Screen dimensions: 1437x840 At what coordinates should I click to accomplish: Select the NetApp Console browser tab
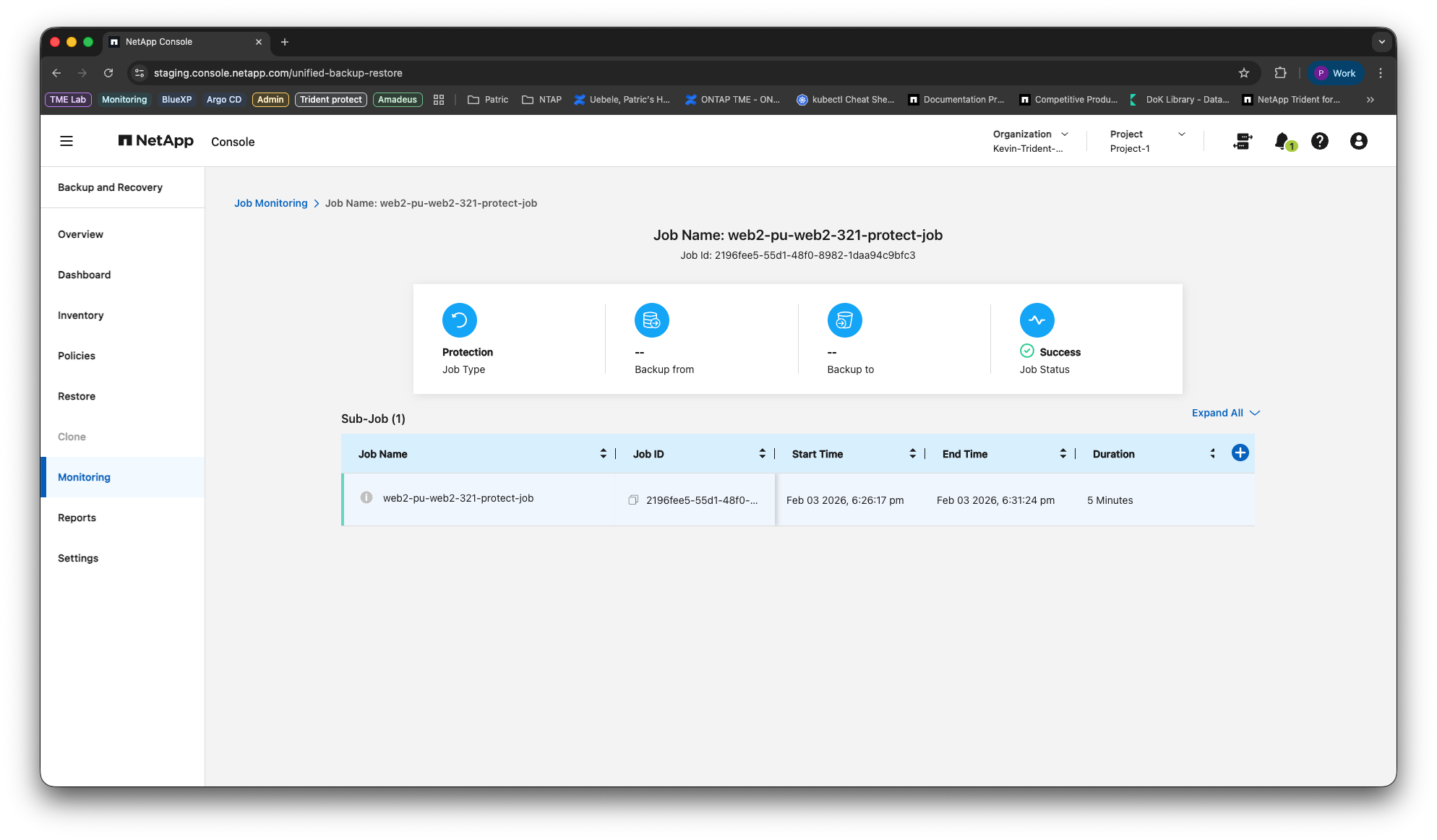(186, 42)
